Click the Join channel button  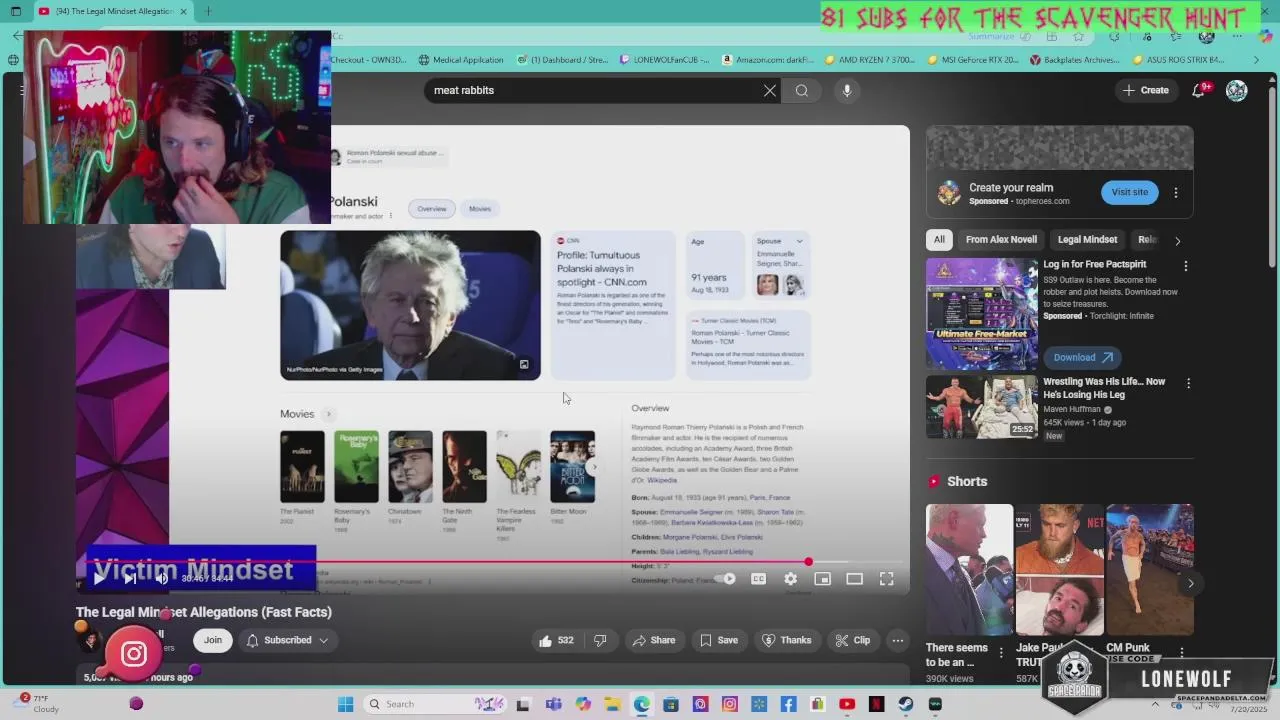[x=213, y=640]
